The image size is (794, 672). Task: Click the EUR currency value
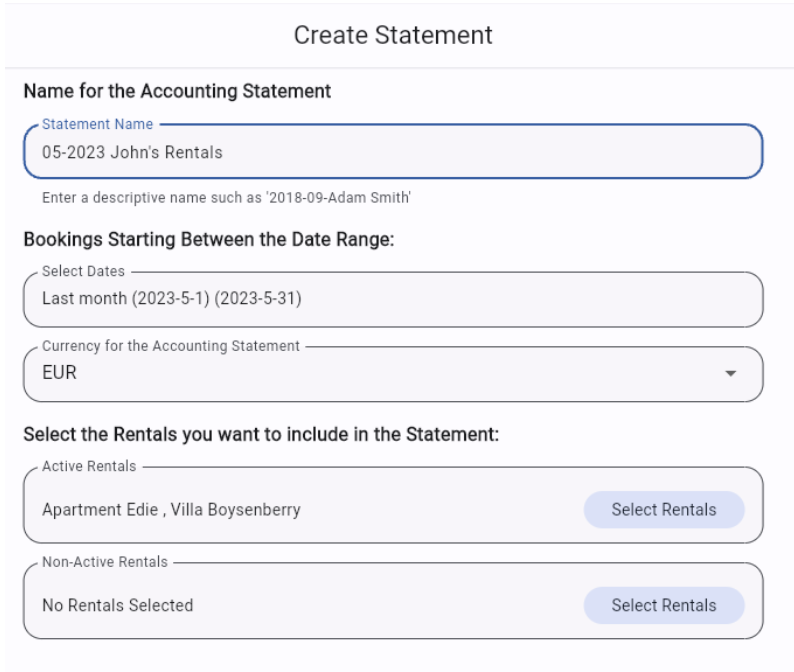(x=59, y=374)
